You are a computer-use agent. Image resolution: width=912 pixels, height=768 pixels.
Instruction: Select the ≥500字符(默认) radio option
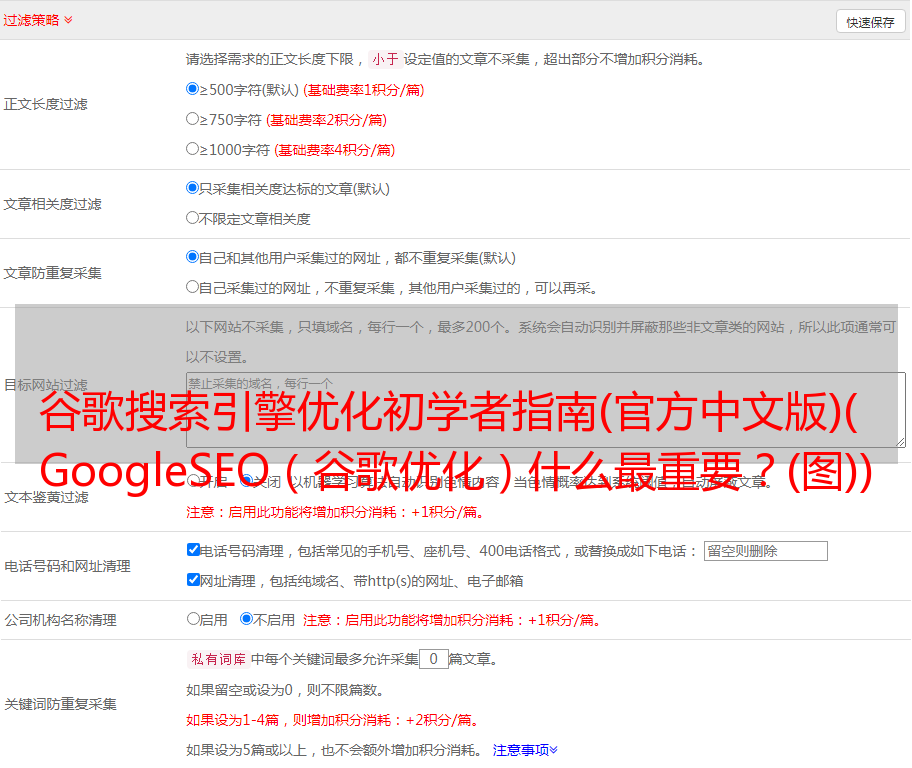(192, 88)
